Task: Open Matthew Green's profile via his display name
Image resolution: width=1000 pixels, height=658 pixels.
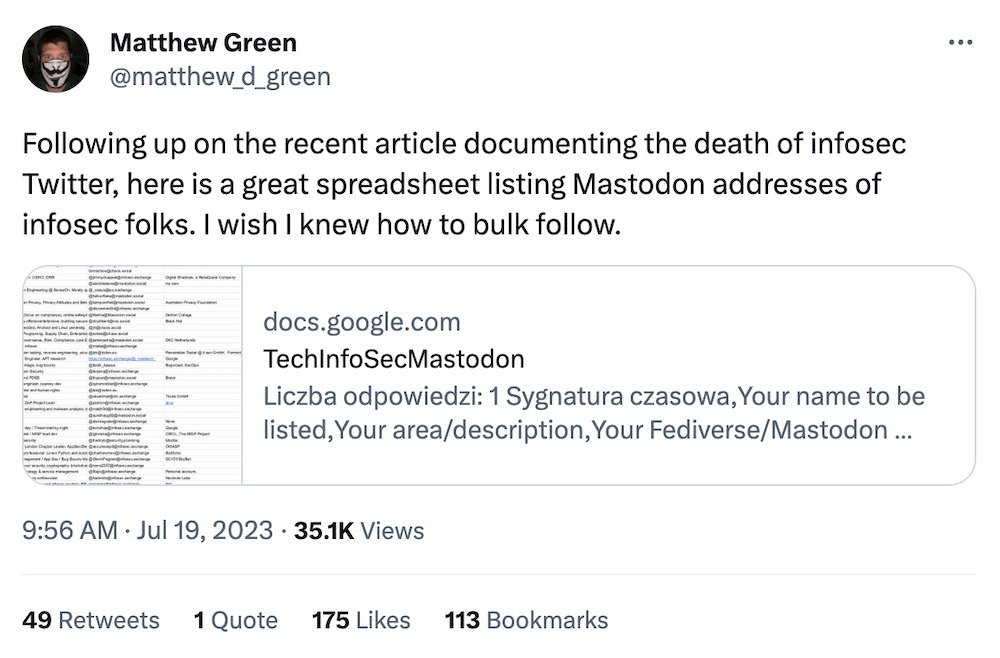Action: pyautogui.click(x=205, y=43)
